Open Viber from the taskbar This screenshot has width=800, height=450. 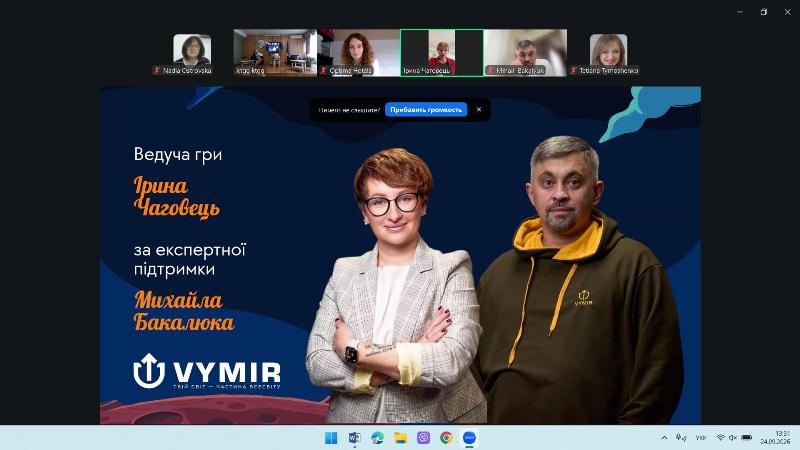[423, 438]
